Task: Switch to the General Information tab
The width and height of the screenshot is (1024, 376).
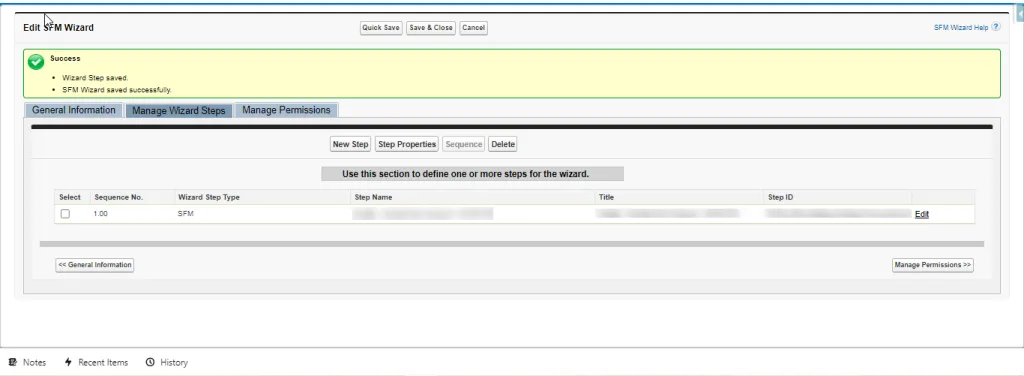Action: pos(74,110)
